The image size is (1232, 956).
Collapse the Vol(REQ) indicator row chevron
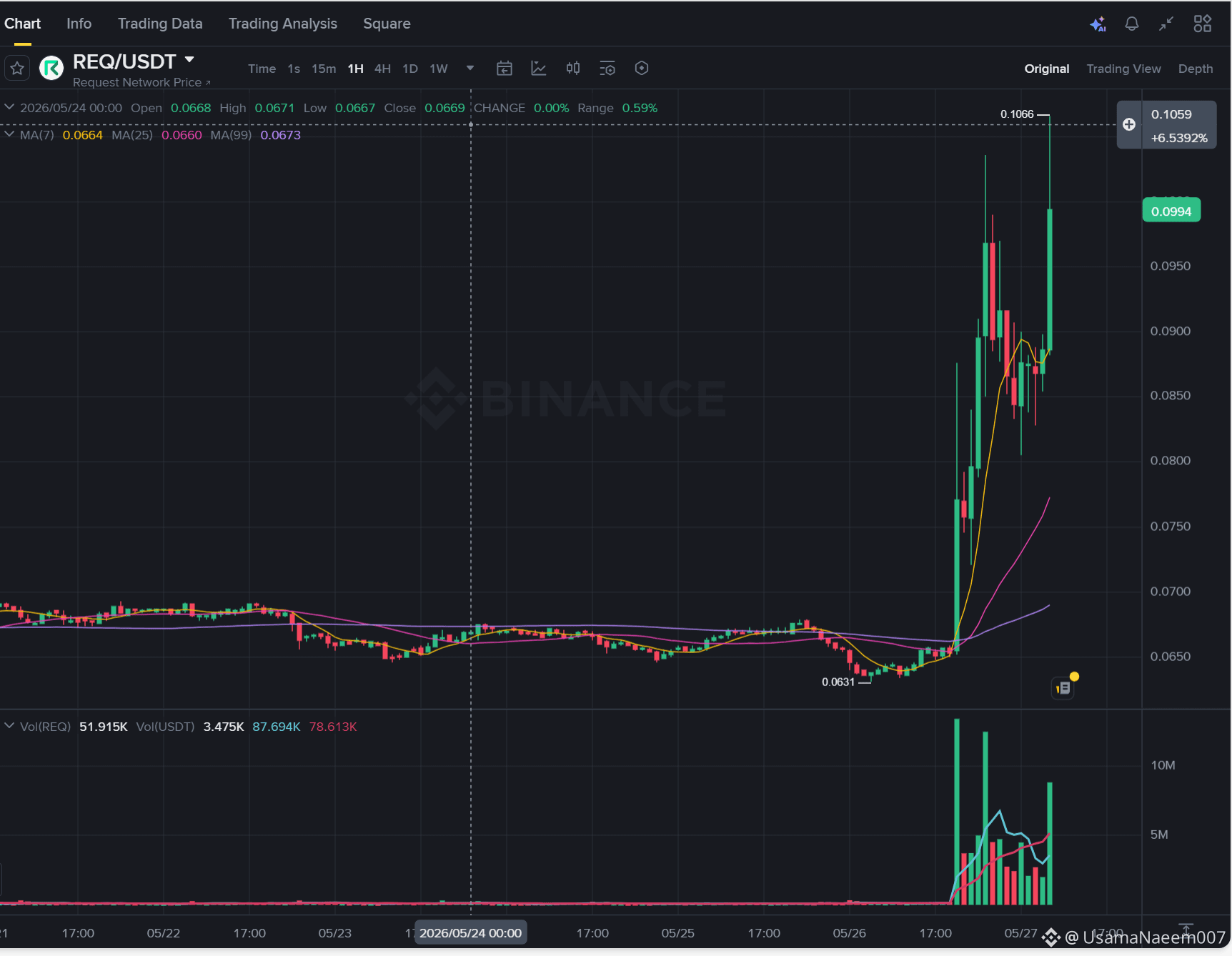point(9,726)
